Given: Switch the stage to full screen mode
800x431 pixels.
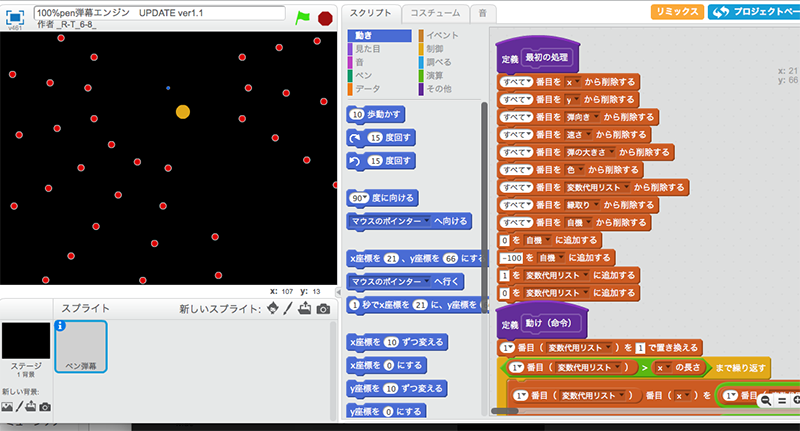Looking at the screenshot, I should click(15, 17).
